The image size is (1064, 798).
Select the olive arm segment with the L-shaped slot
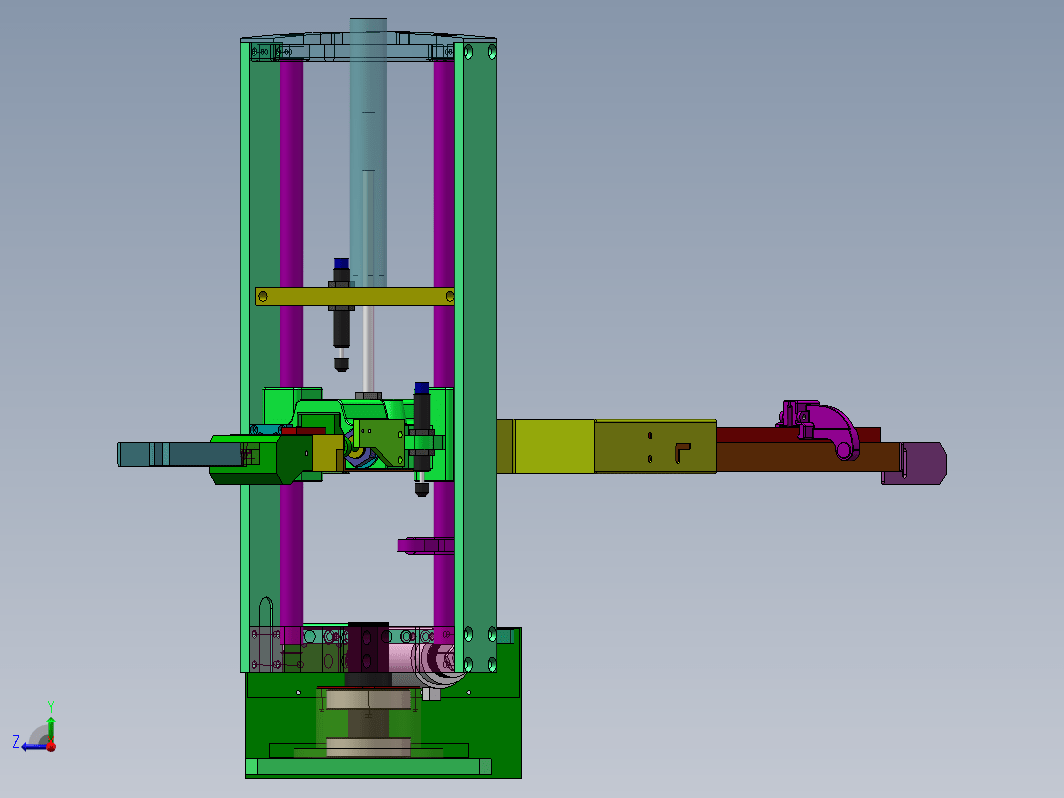click(656, 446)
